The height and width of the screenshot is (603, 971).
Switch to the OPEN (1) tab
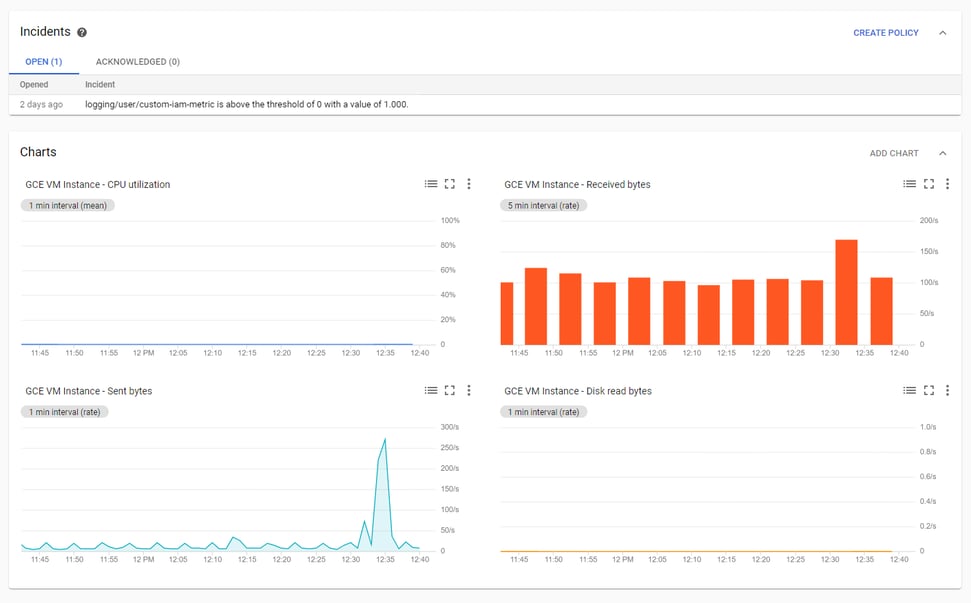43,62
